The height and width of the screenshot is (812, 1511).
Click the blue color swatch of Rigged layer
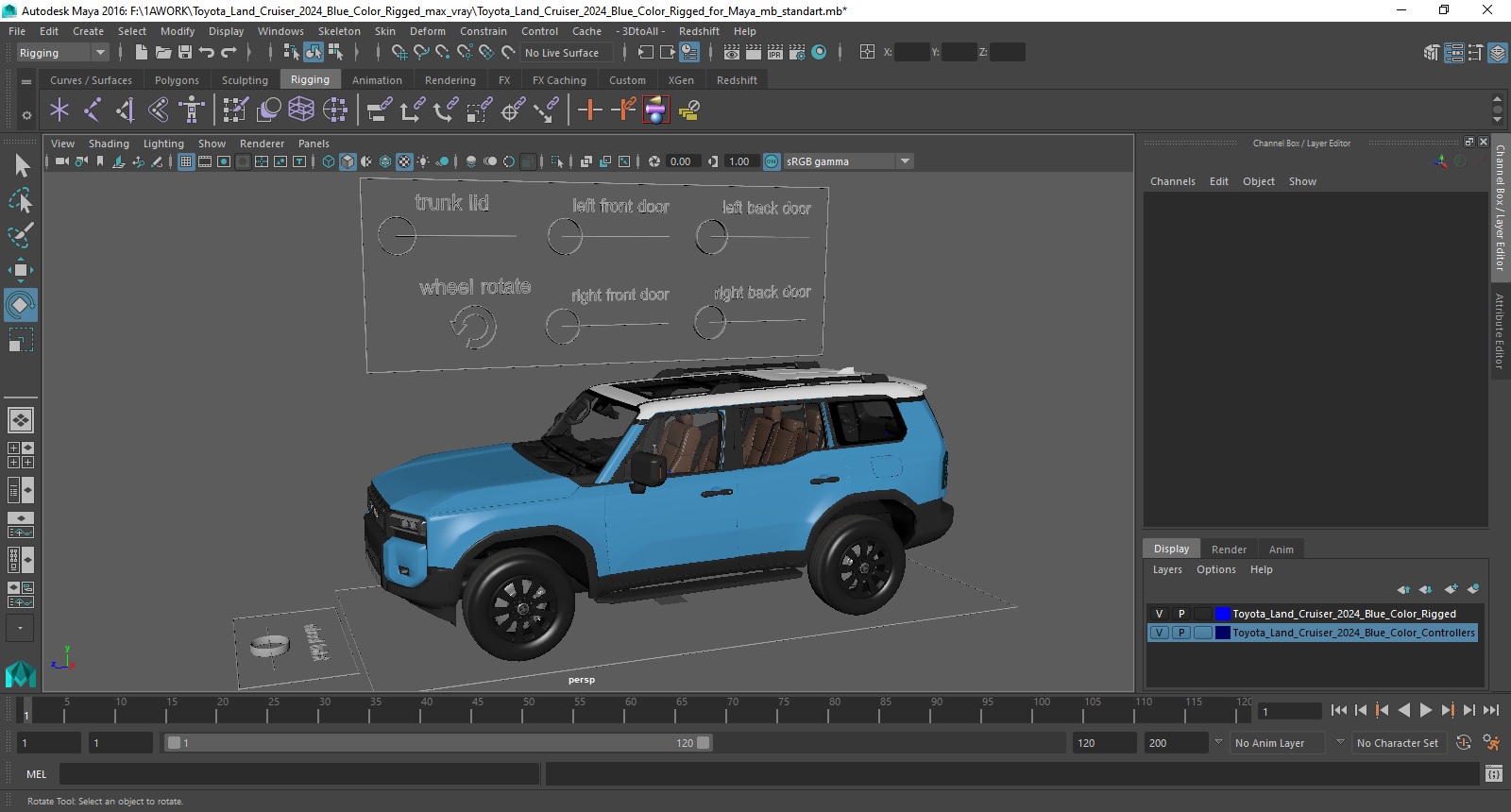1223,614
